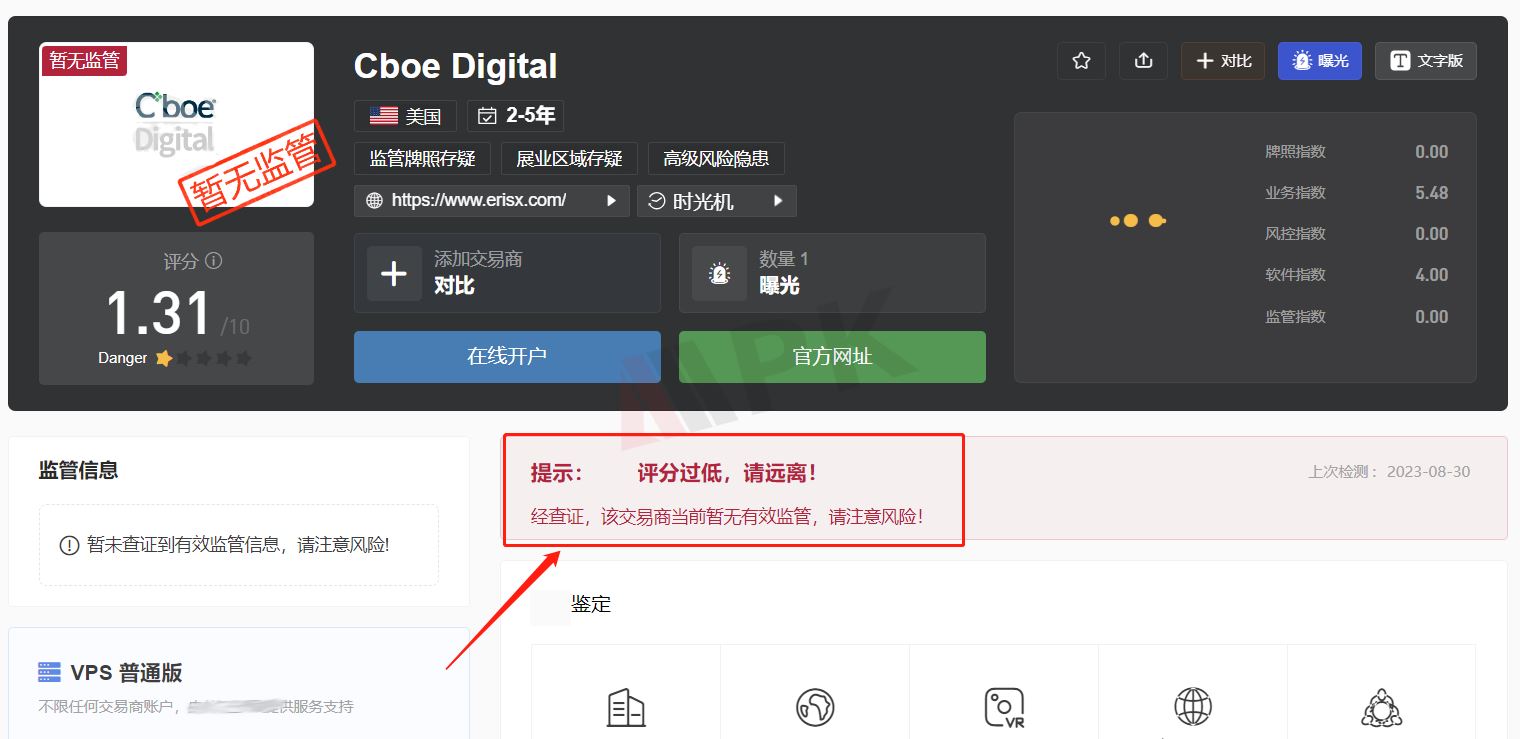
Task: Open the 数量 1 曝光 card
Action: coord(832,273)
